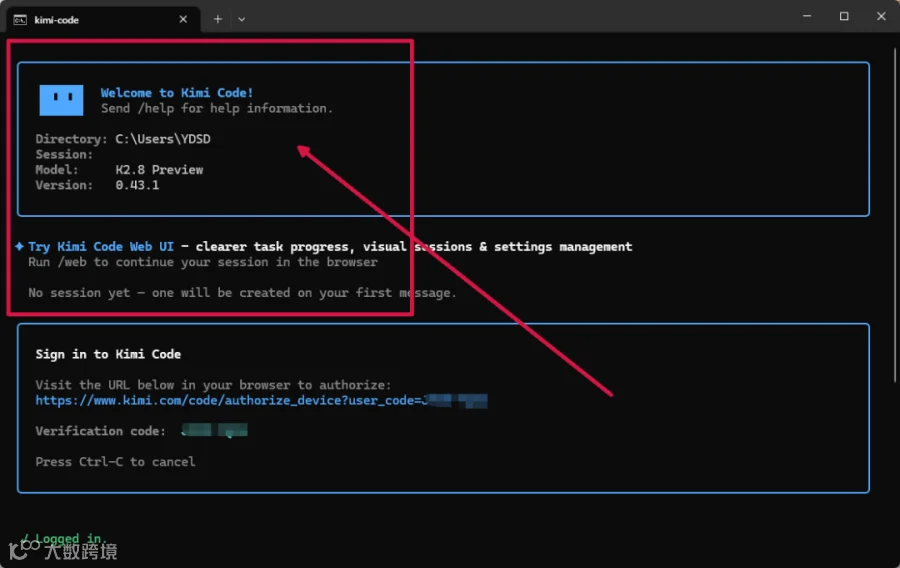Open the tab profile dropdown chevron

[242, 19]
